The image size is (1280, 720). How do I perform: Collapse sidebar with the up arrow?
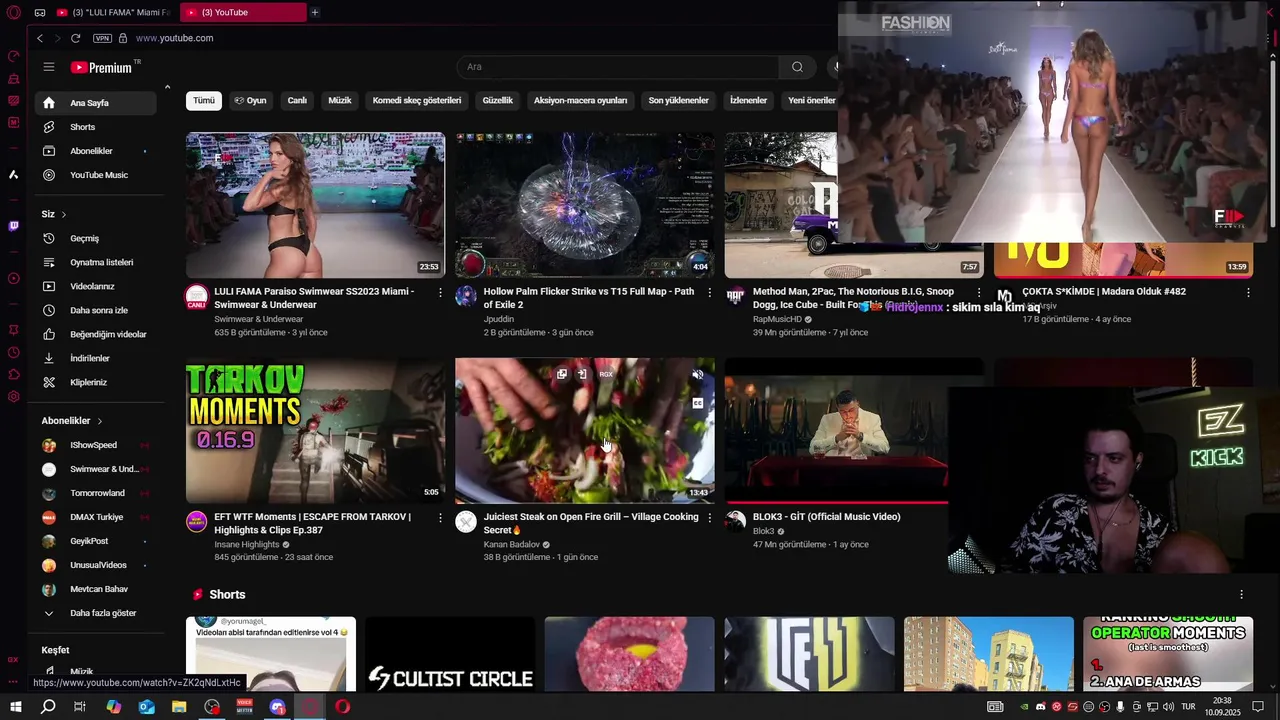pos(167,88)
